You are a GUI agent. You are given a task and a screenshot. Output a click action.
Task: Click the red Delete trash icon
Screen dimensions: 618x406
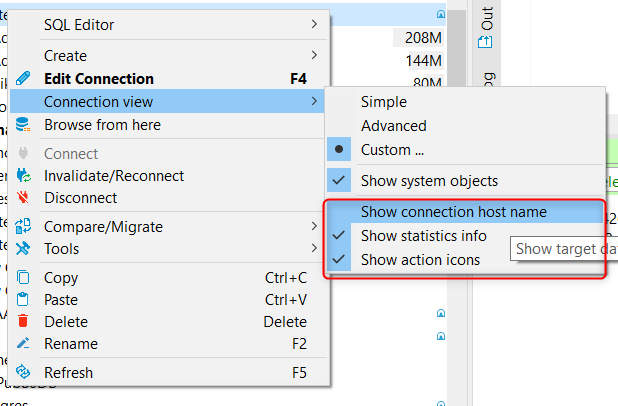[23, 321]
